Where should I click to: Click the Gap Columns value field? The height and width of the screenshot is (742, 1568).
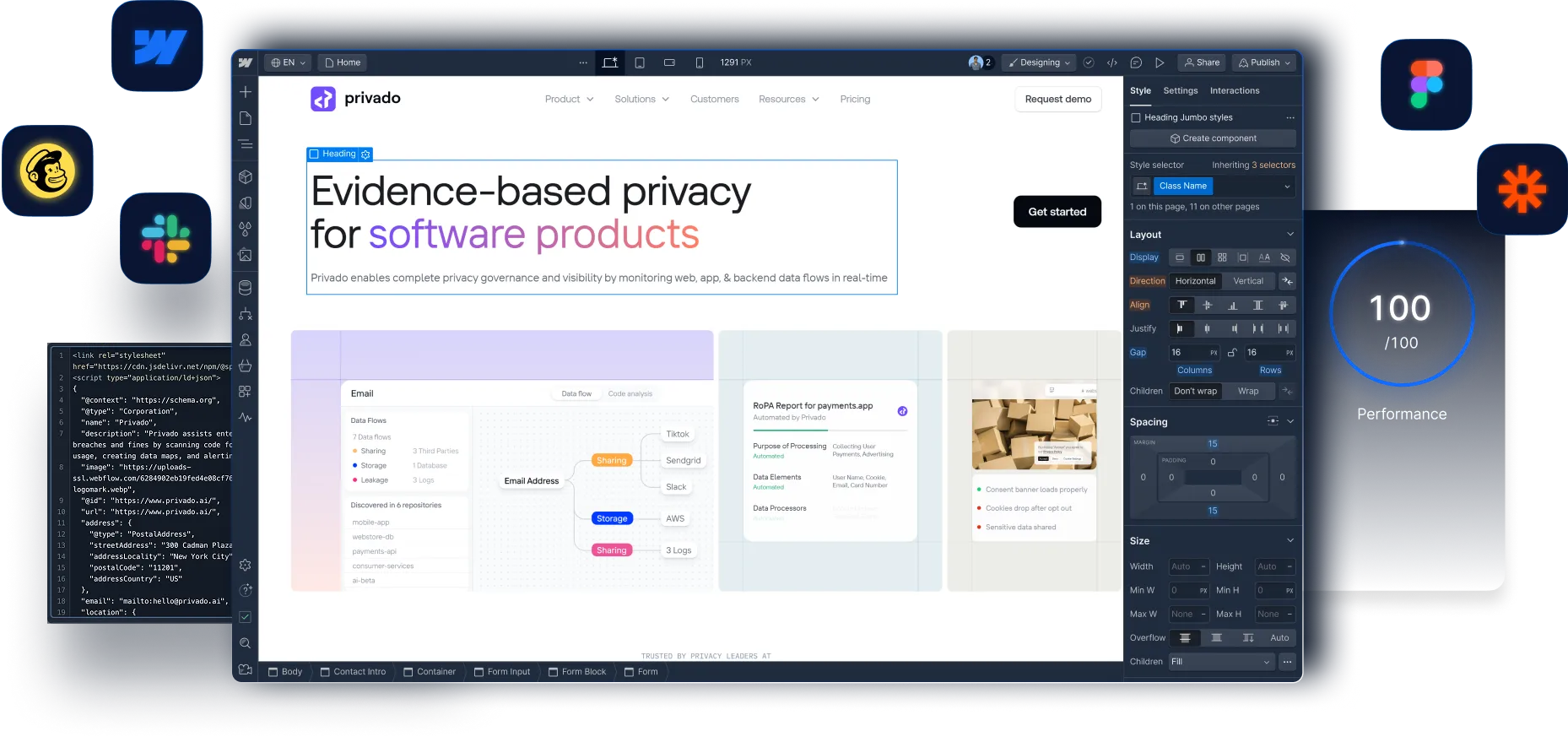[x=1193, y=353]
